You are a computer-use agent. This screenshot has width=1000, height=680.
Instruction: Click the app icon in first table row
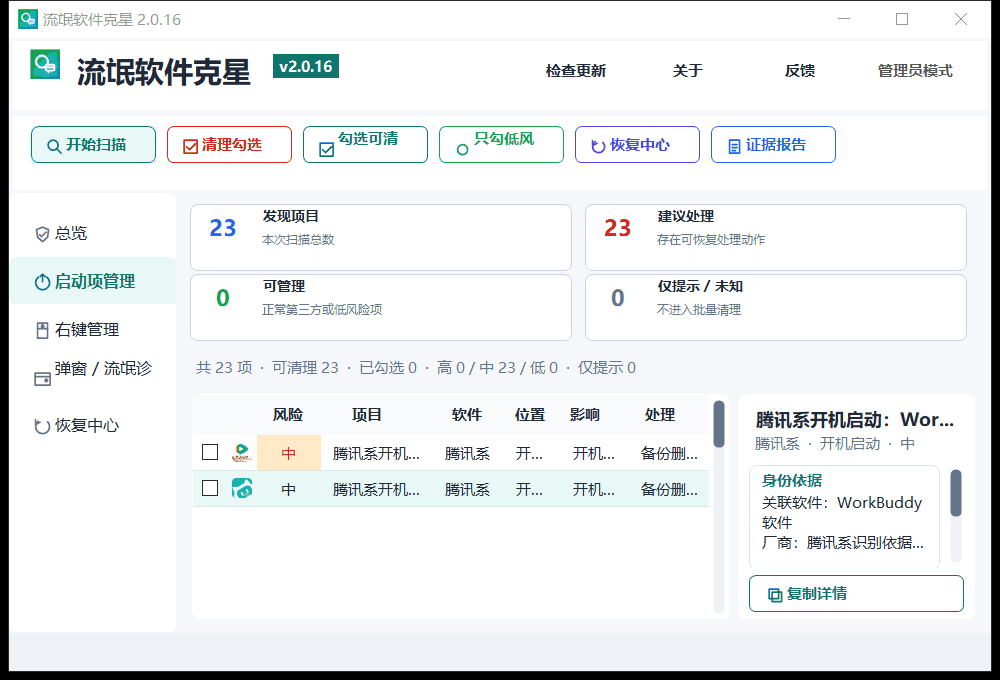click(x=242, y=453)
